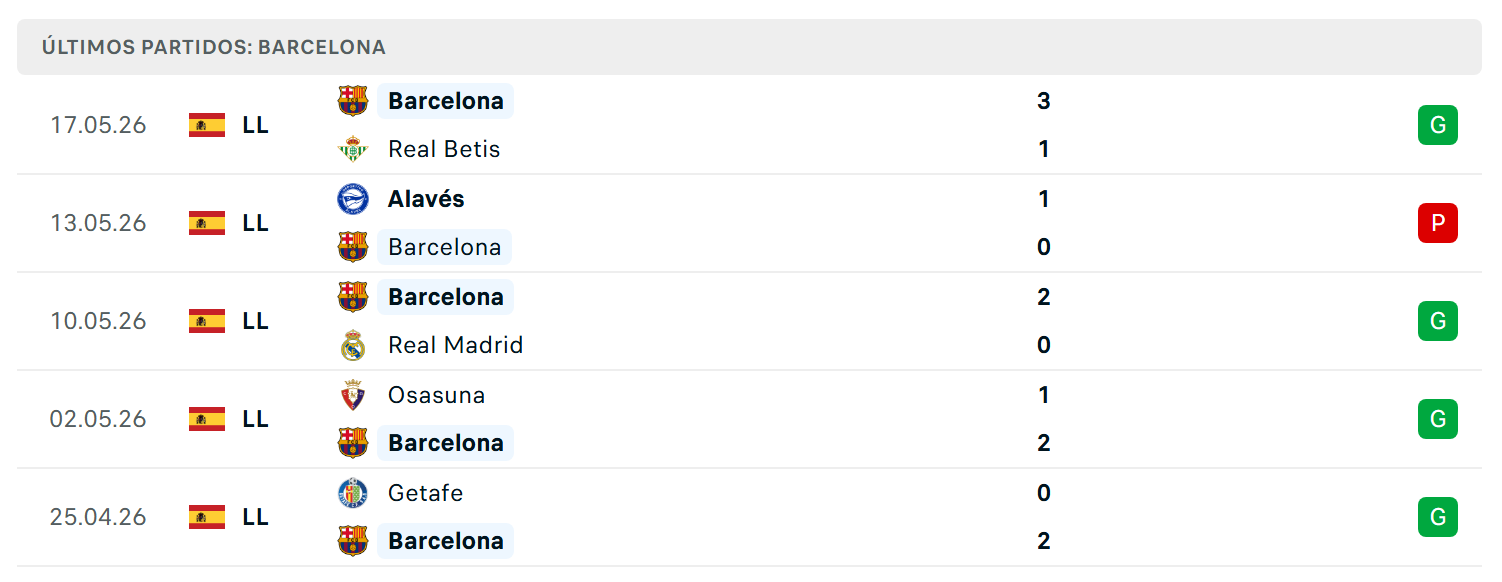Click the red P loss badge
1502x582 pixels.
point(1438,223)
